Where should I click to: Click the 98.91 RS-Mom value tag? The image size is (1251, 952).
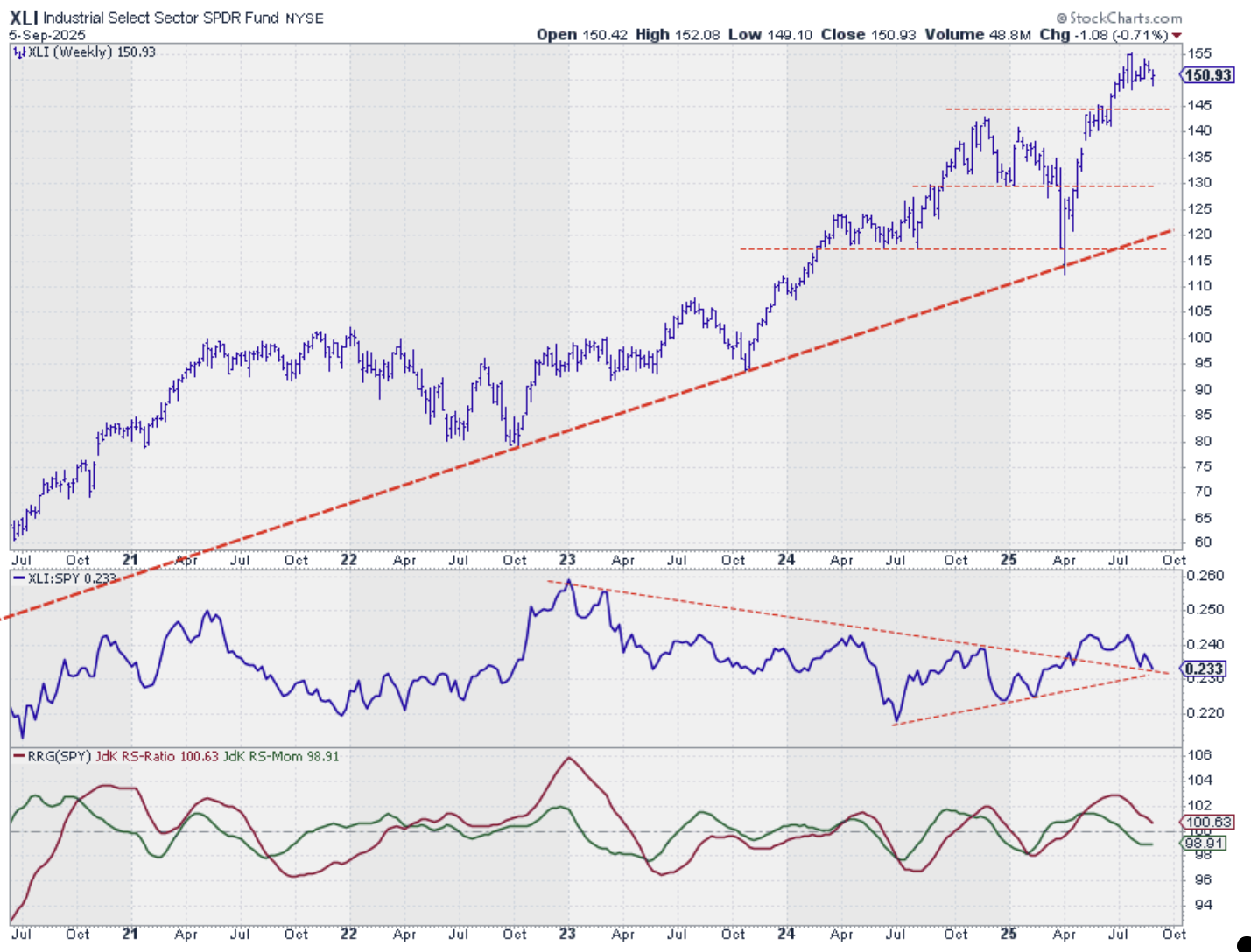tap(1205, 843)
